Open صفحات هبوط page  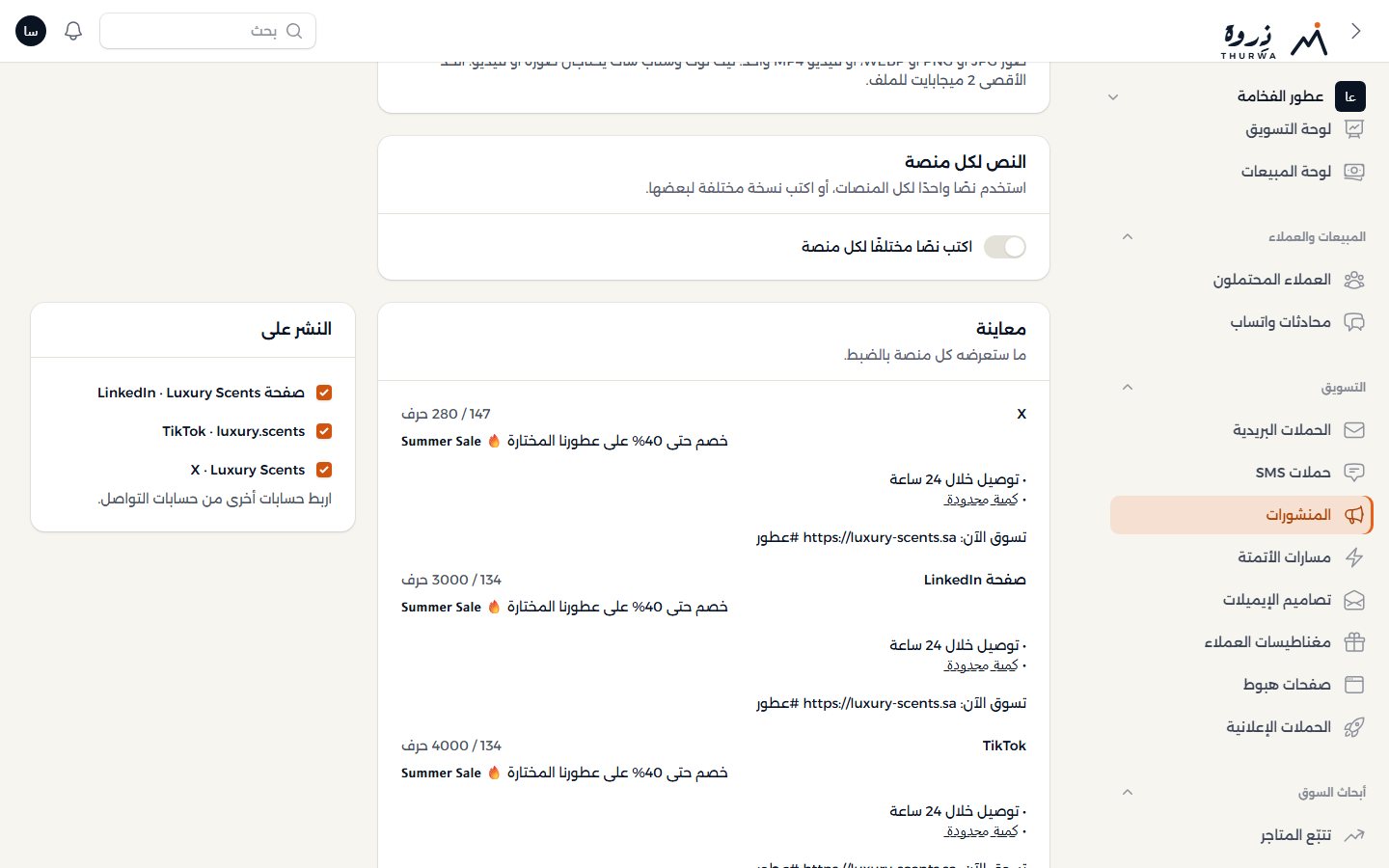[x=1242, y=685]
